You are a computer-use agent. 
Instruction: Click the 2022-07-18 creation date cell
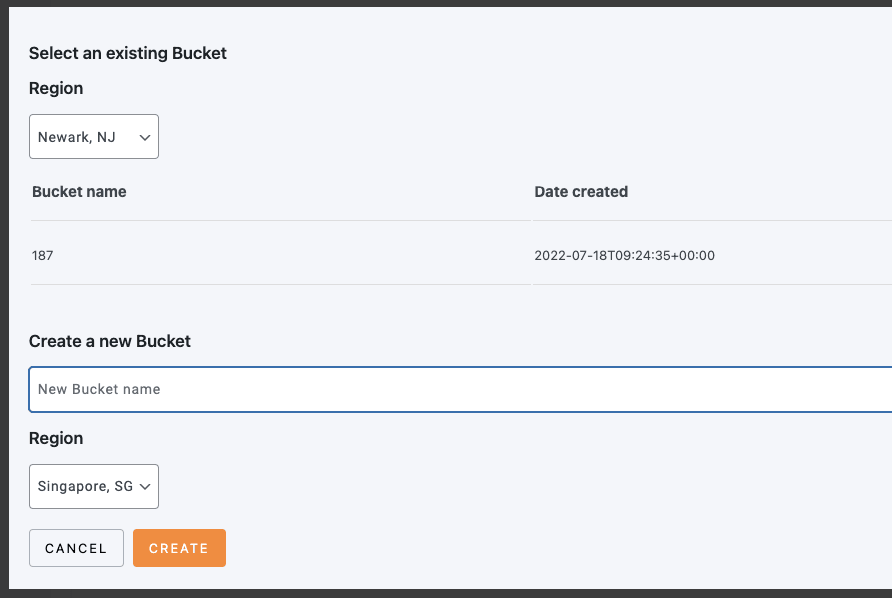(624, 256)
